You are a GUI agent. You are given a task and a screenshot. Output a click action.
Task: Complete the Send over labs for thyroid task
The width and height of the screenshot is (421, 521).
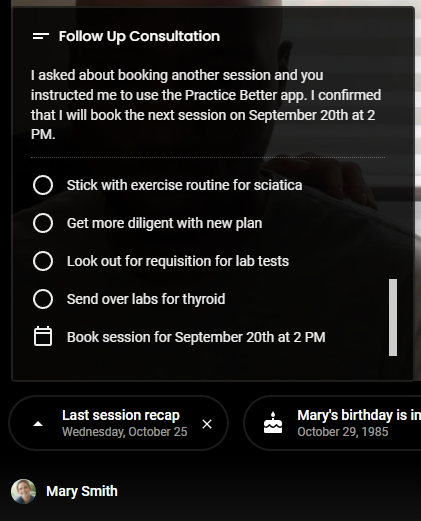(43, 299)
